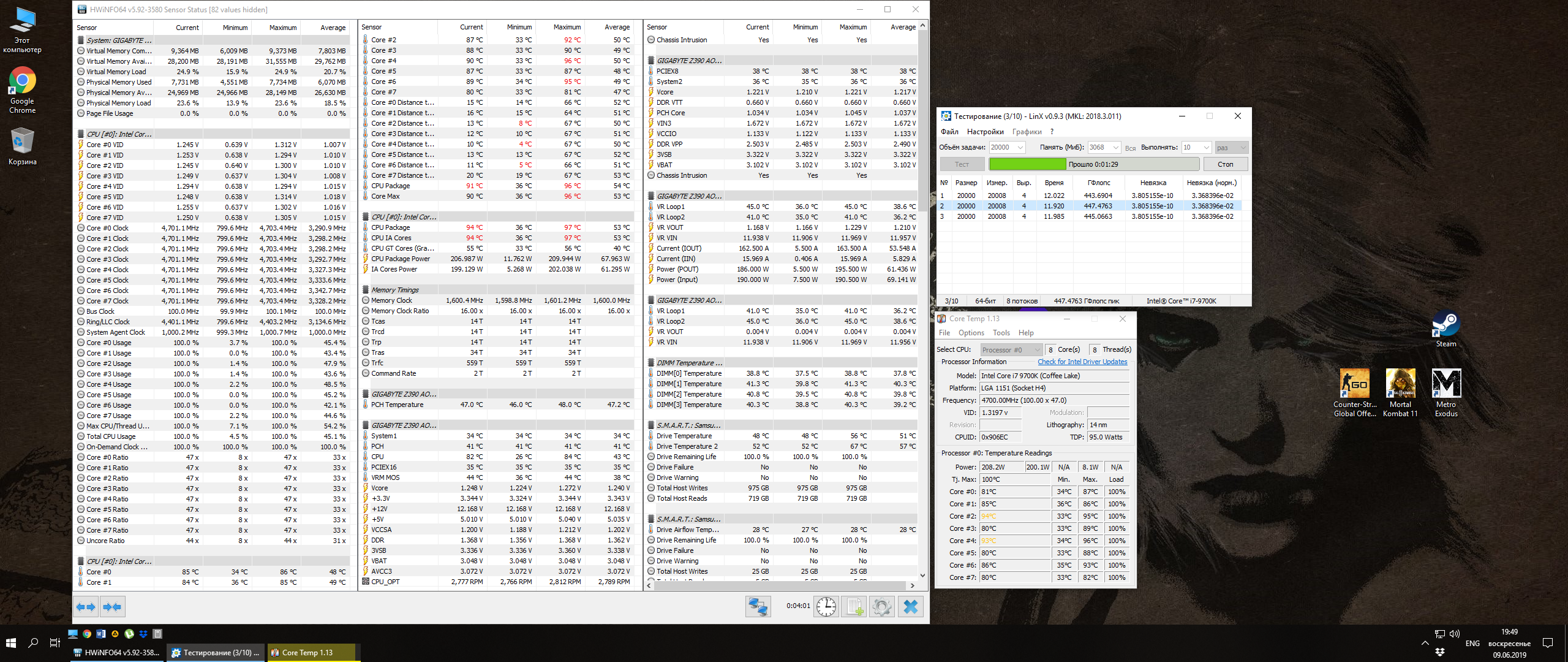Open Windows Task View in taskbar
Screen dimensions: 1568x662
pyautogui.click(x=55, y=642)
